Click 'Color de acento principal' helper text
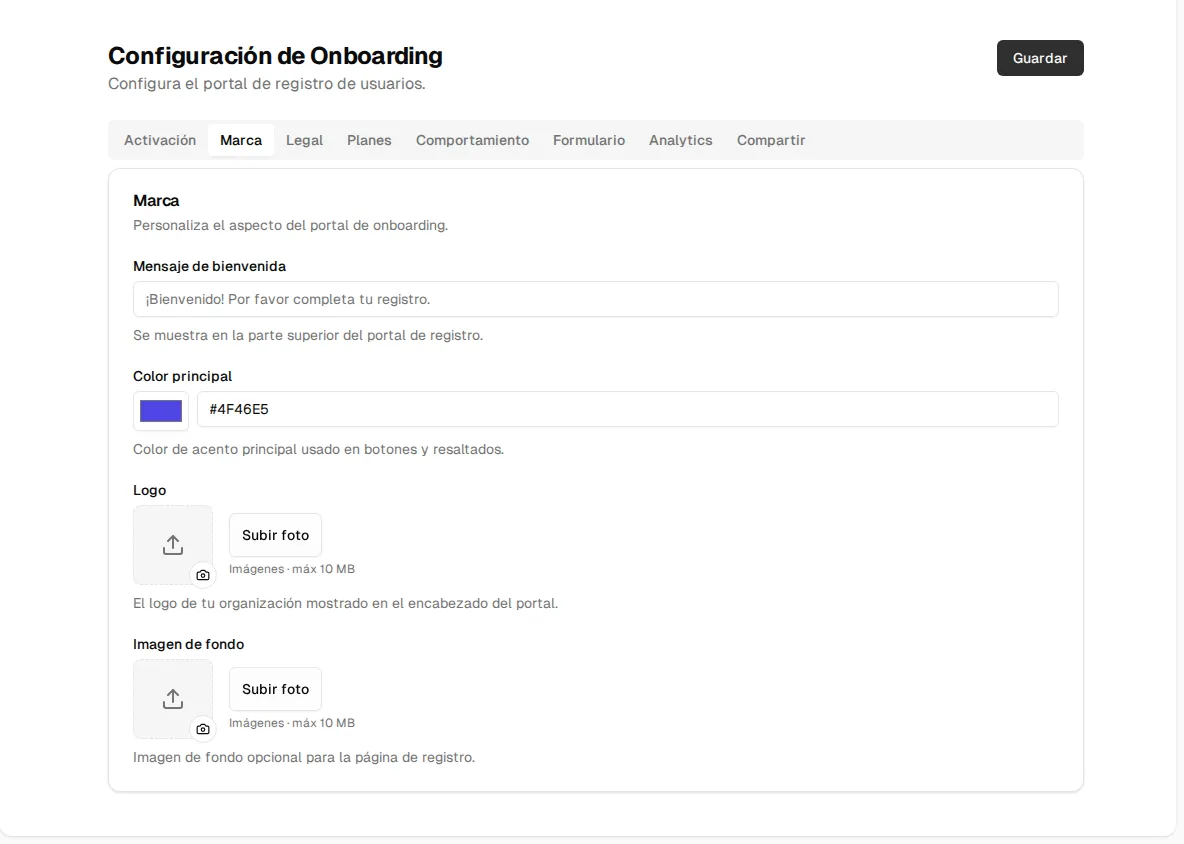The width and height of the screenshot is (1184, 844). coord(319,449)
